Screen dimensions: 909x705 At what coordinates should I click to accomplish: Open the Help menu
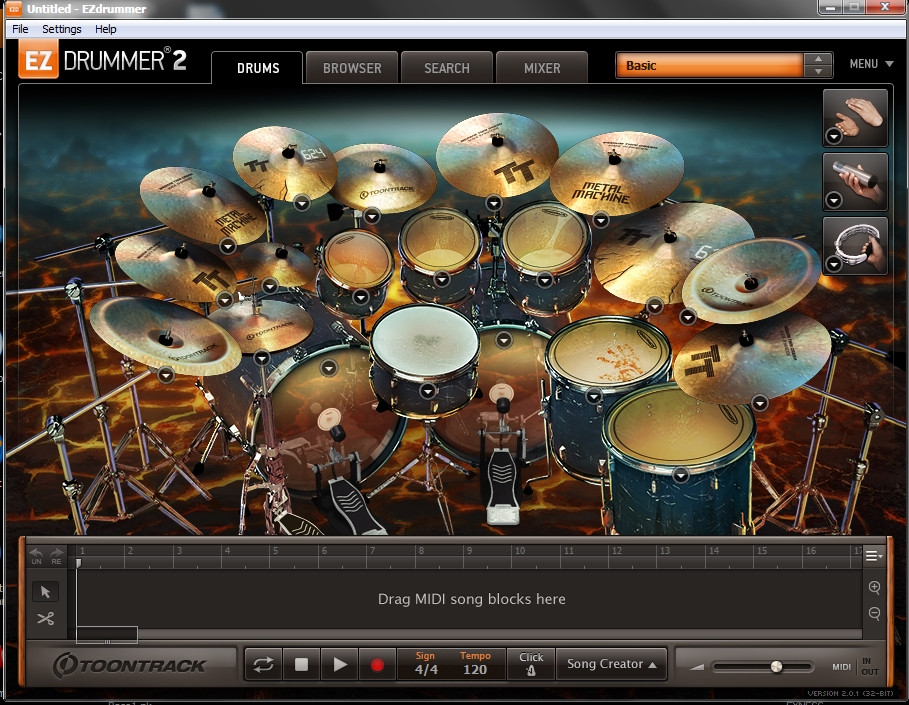coord(106,29)
